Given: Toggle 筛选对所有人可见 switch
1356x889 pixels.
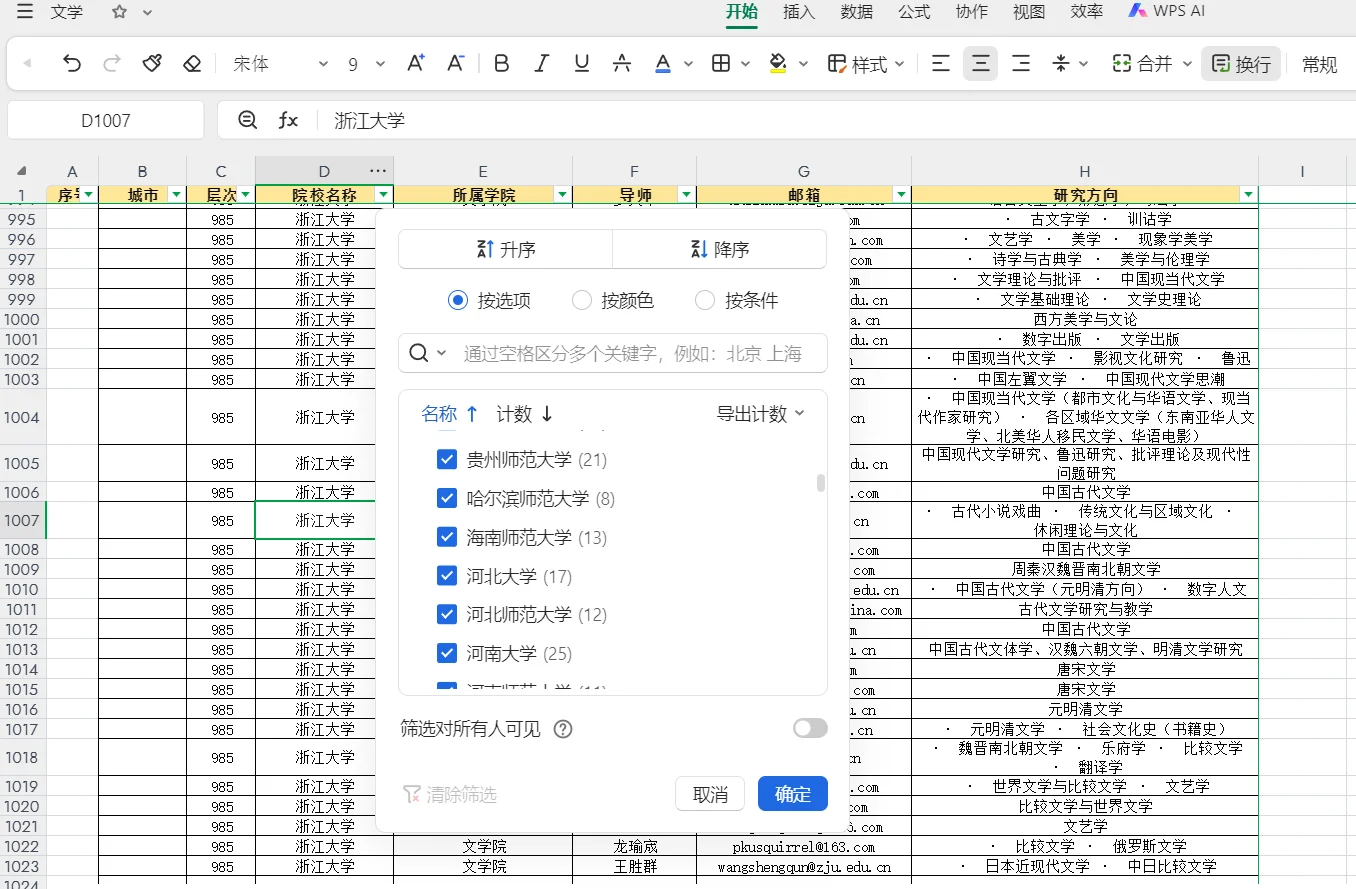Looking at the screenshot, I should point(810,728).
